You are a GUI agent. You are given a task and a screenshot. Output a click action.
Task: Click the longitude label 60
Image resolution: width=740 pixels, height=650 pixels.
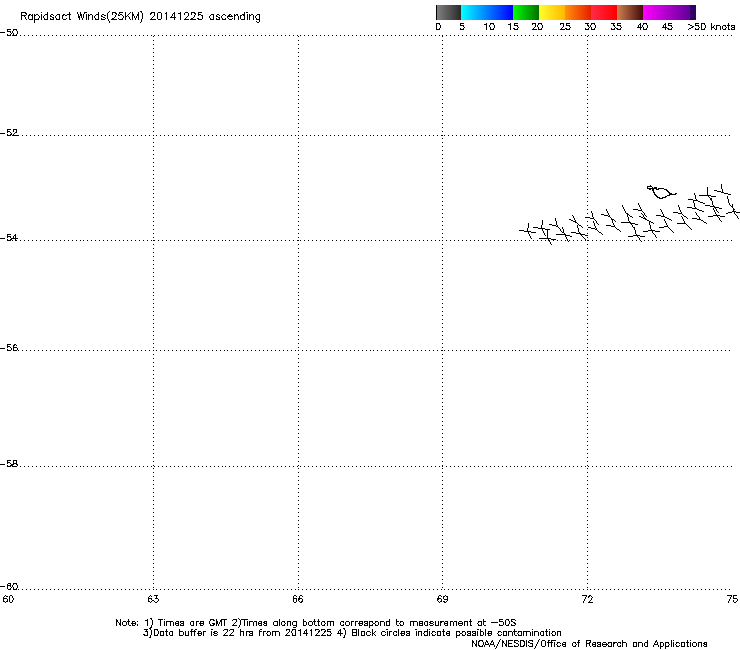[8, 599]
